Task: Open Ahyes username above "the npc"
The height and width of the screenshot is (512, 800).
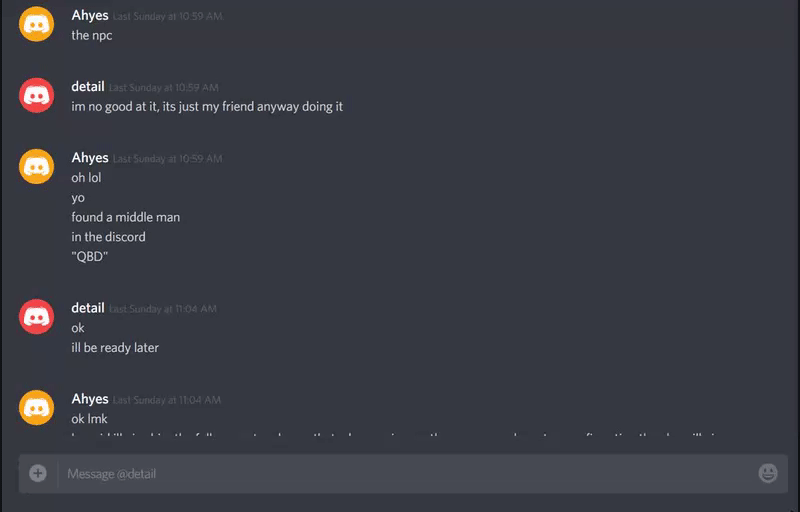Action: (90, 15)
